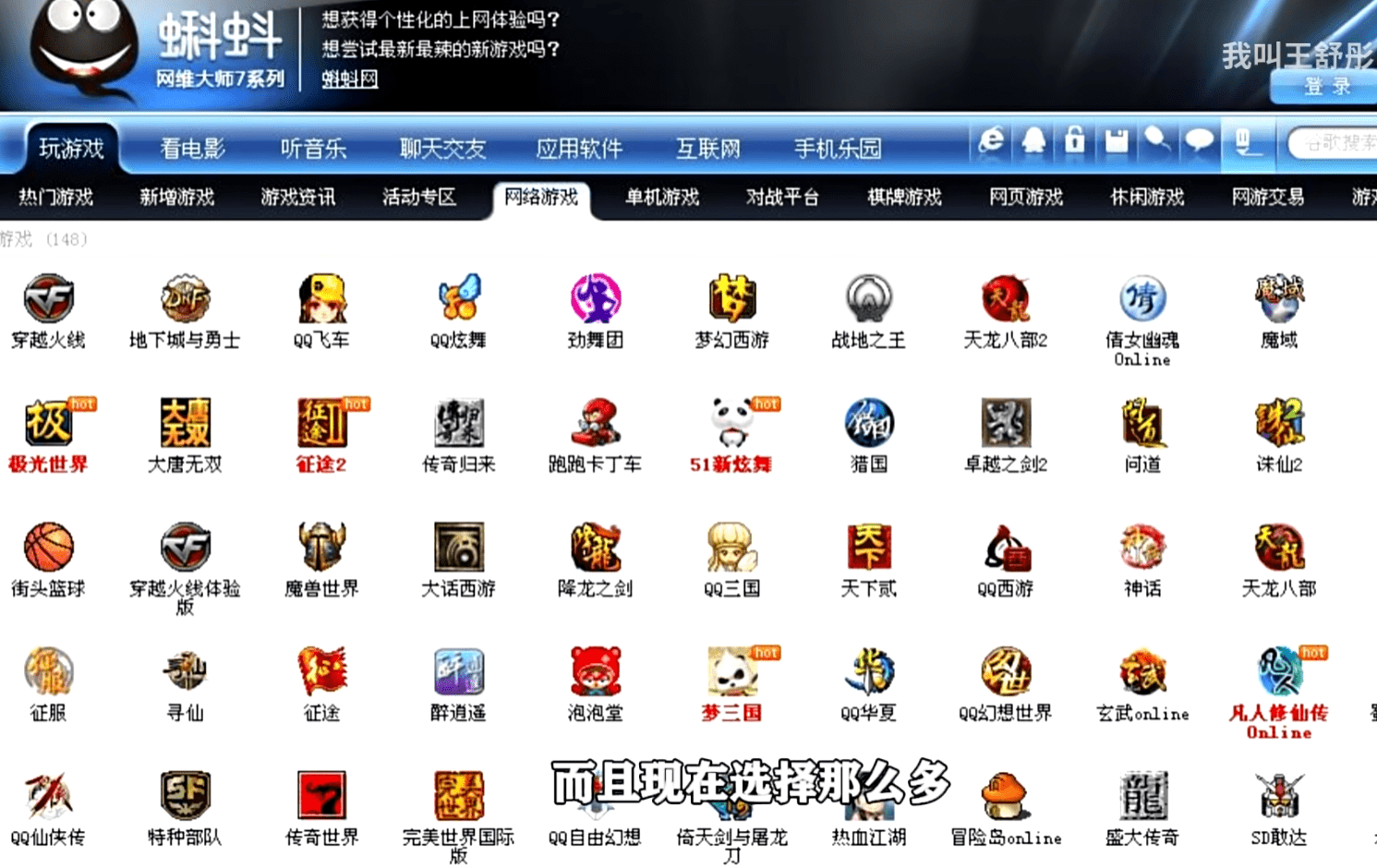
Task: Launch 梦幻西游 game icon
Action: 731,298
